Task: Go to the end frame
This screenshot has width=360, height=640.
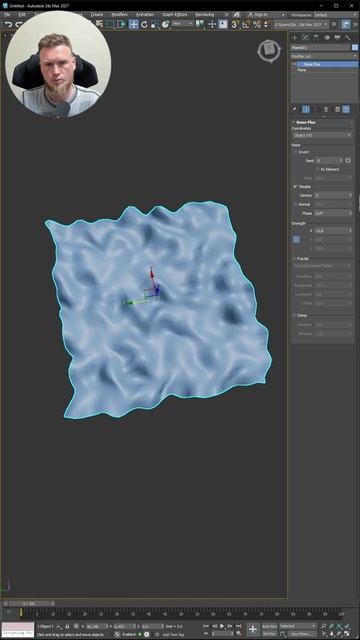Action: (x=239, y=626)
